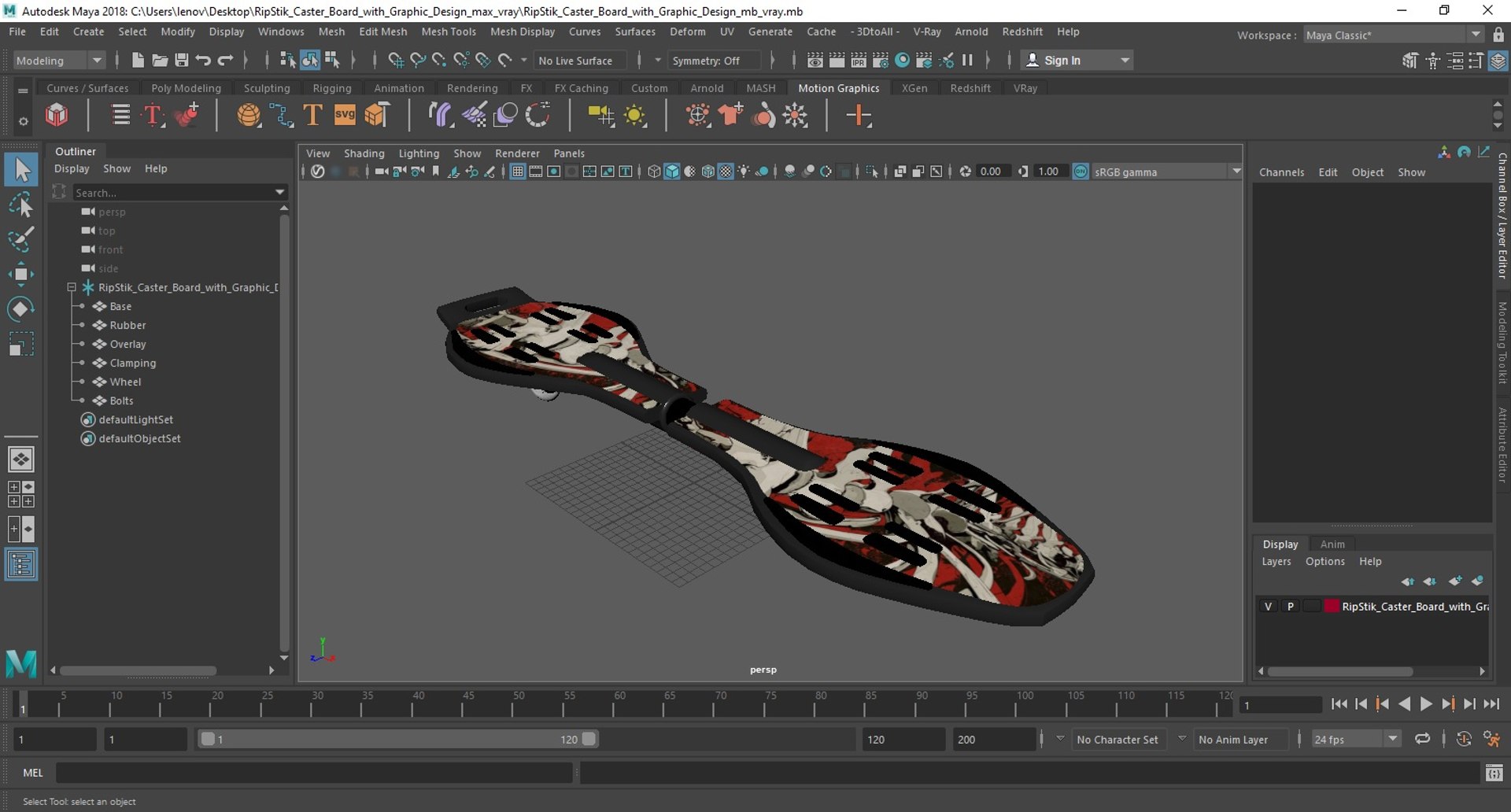
Task: Open the Sign In dropdown
Action: pos(1077,60)
